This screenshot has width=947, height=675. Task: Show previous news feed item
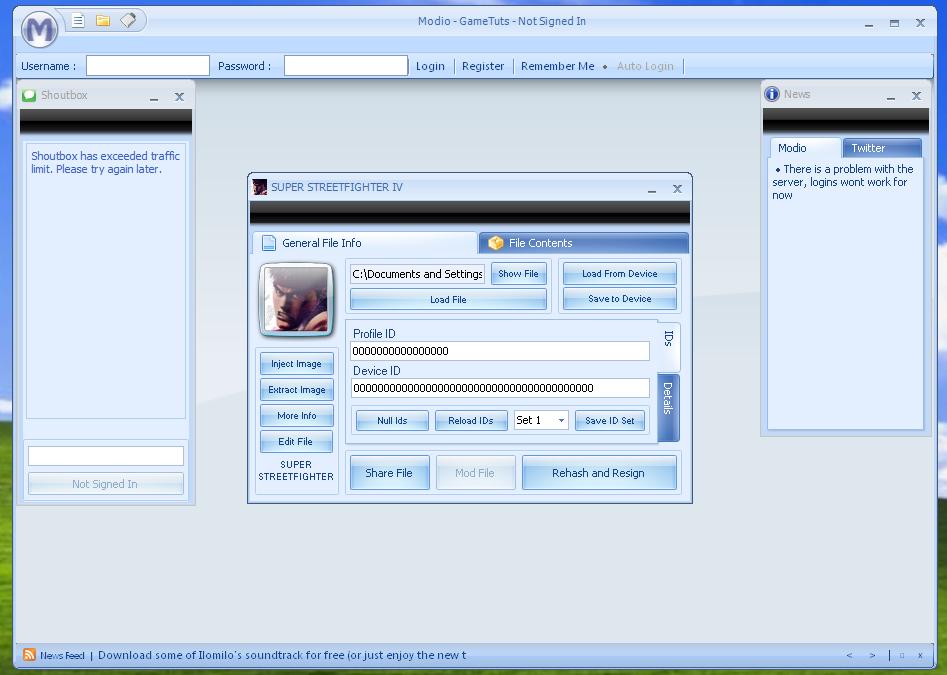[849, 655]
